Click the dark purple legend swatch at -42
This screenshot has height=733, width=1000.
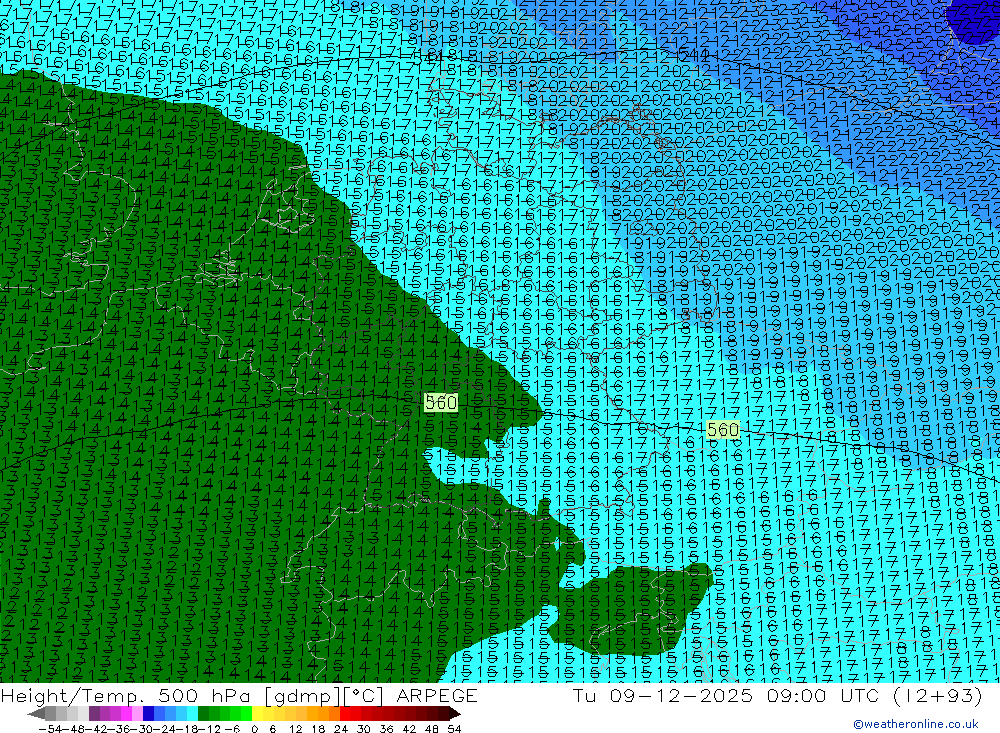94,714
